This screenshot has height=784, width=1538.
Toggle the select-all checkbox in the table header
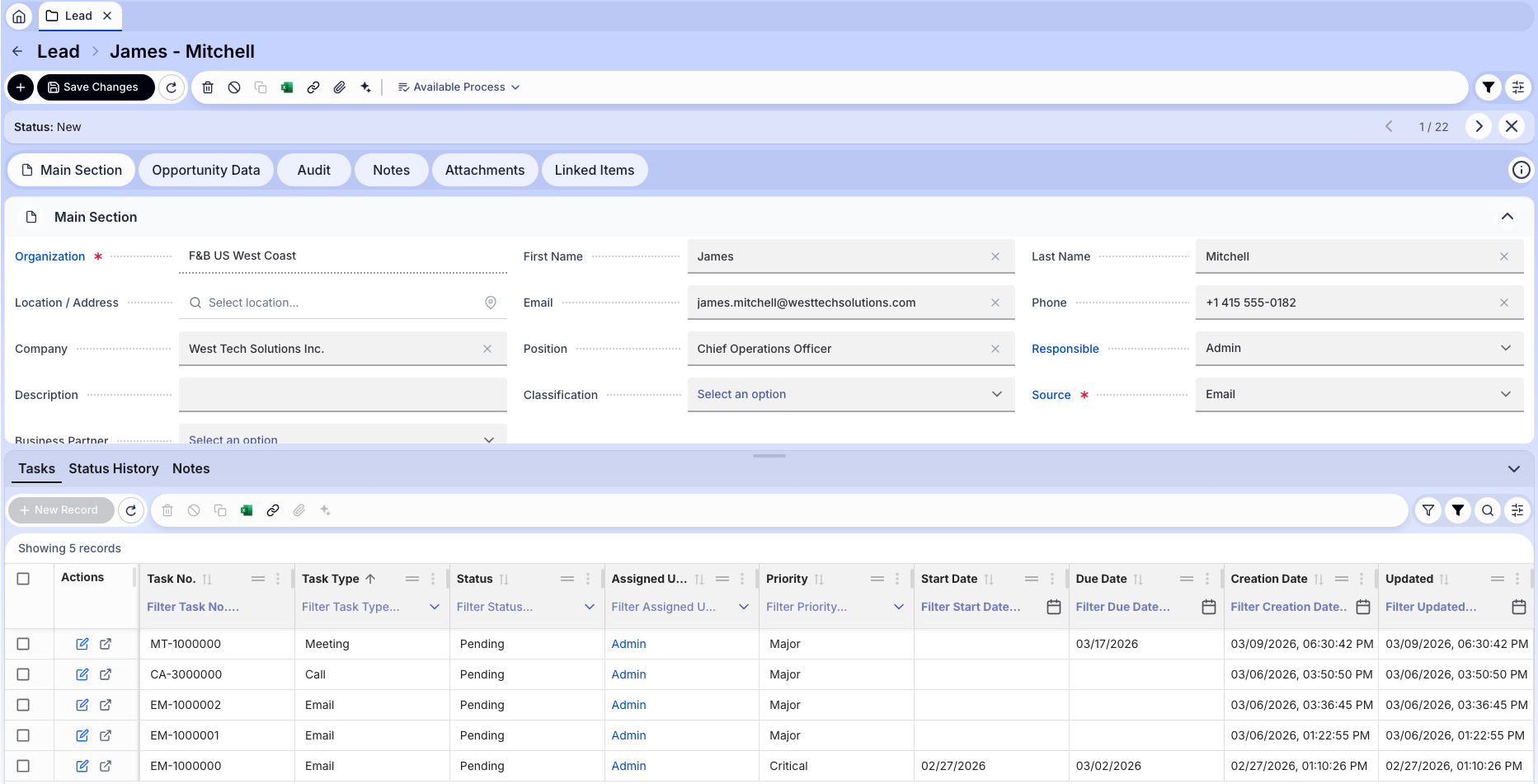pos(23,579)
